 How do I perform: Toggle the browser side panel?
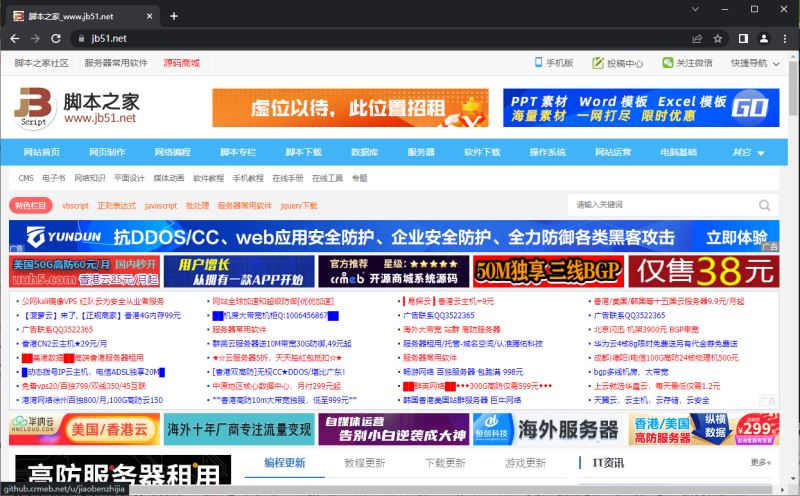[x=743, y=38]
